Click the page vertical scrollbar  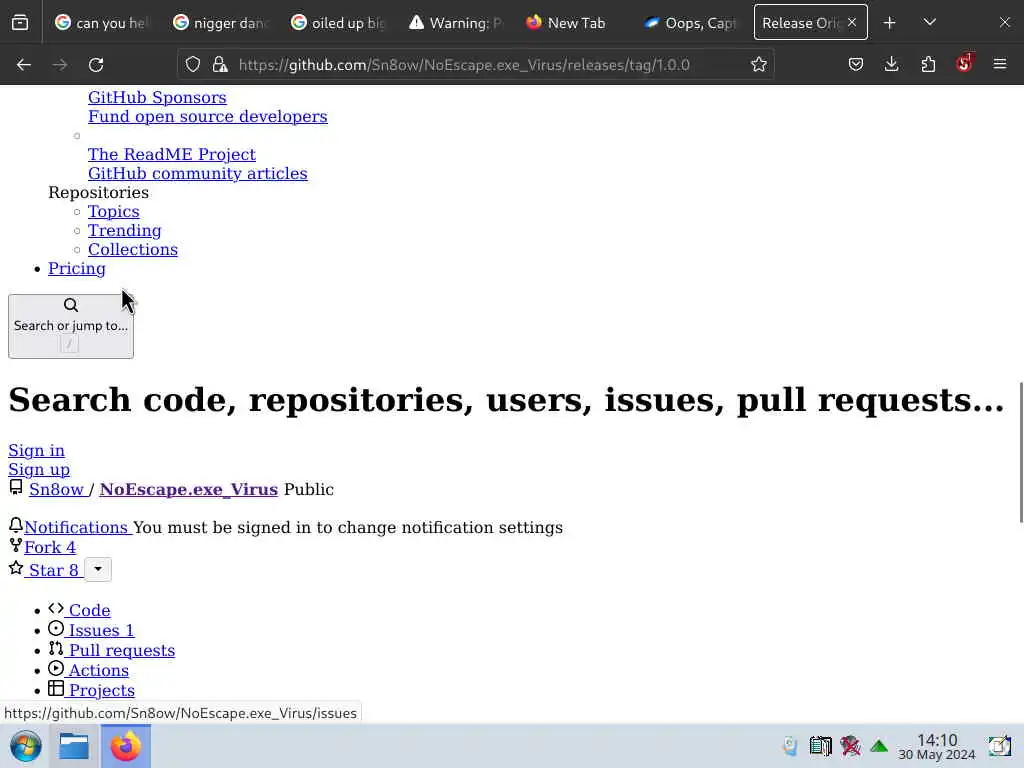(x=1021, y=452)
